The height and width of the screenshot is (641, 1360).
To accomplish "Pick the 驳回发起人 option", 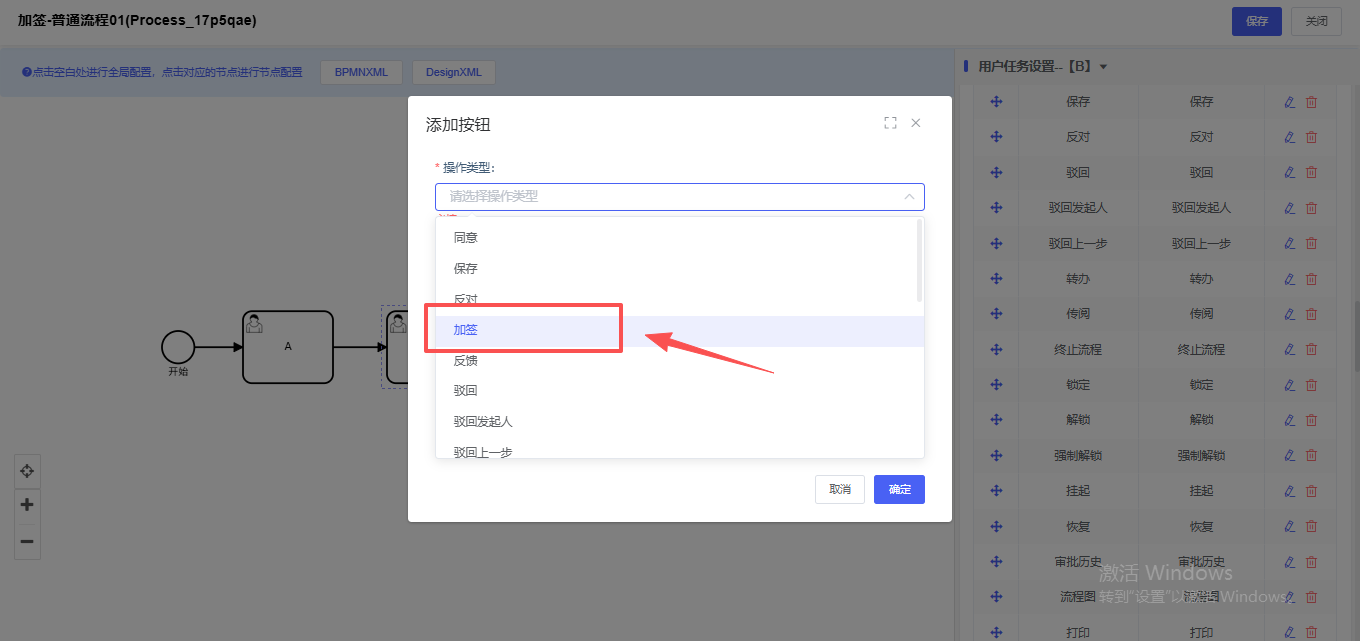I will coord(483,421).
